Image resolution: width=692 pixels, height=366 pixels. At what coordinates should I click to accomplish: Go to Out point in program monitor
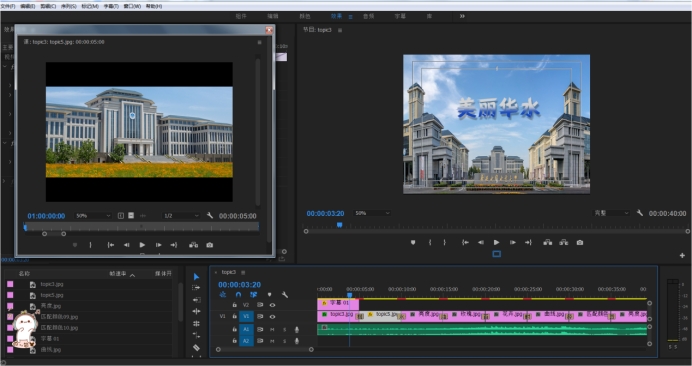528,242
